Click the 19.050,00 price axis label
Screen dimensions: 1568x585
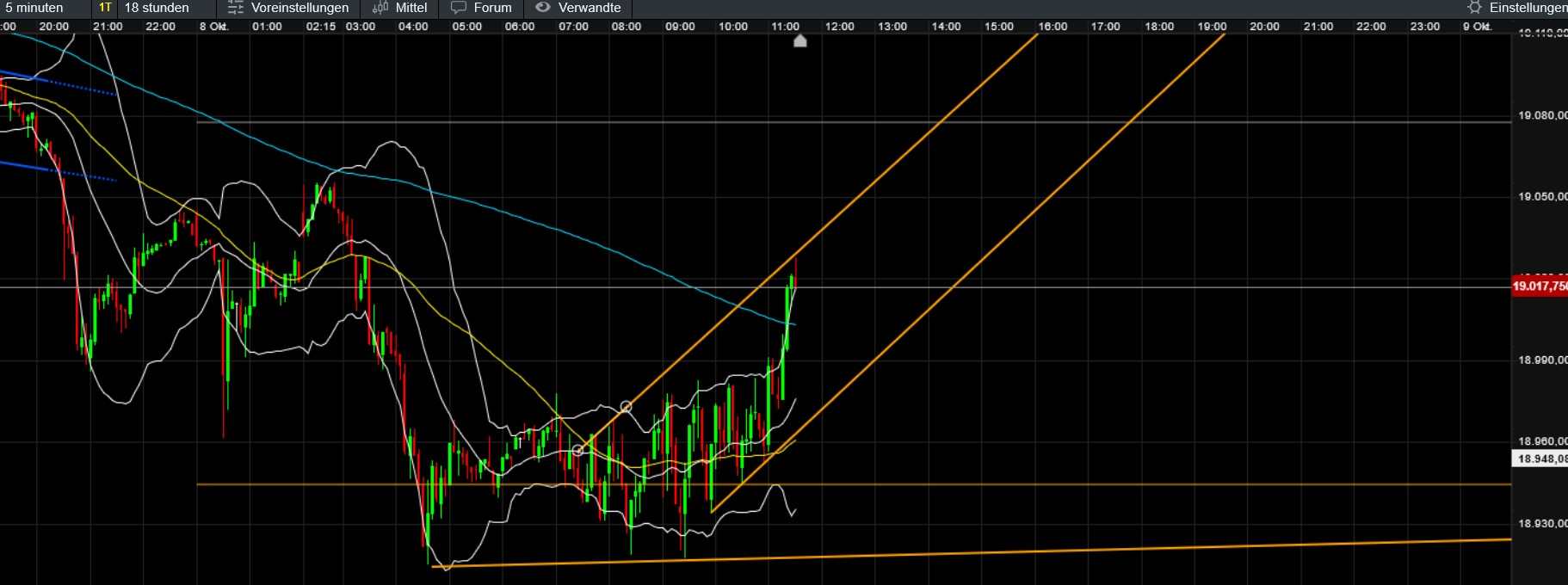click(x=1542, y=197)
